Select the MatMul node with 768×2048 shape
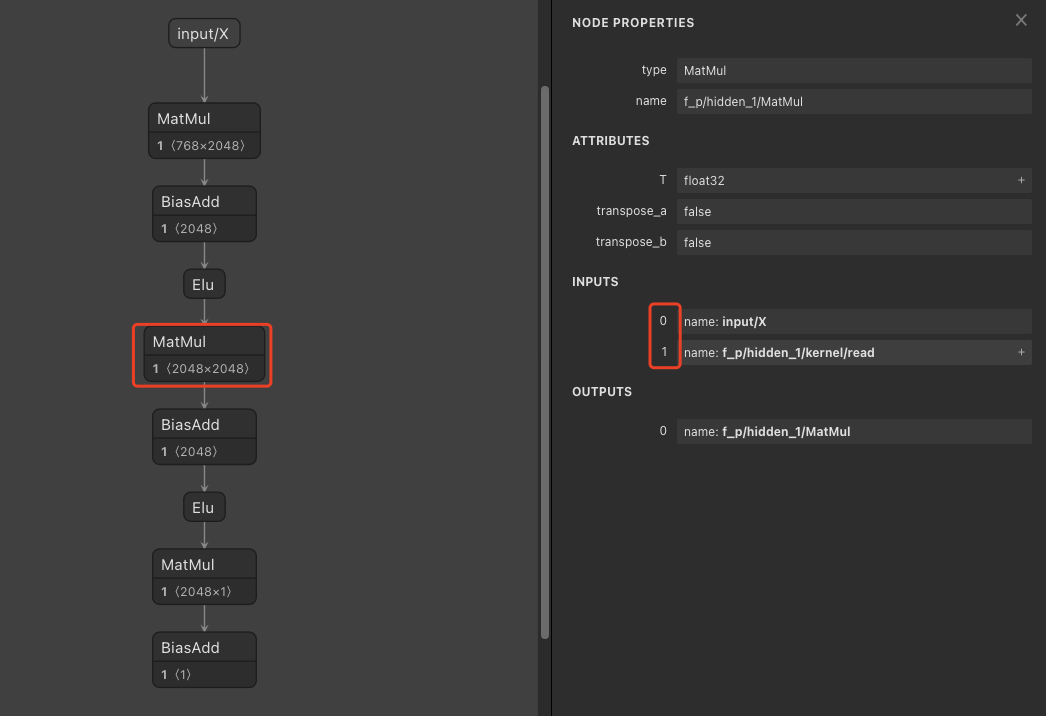1046x716 pixels. (204, 130)
